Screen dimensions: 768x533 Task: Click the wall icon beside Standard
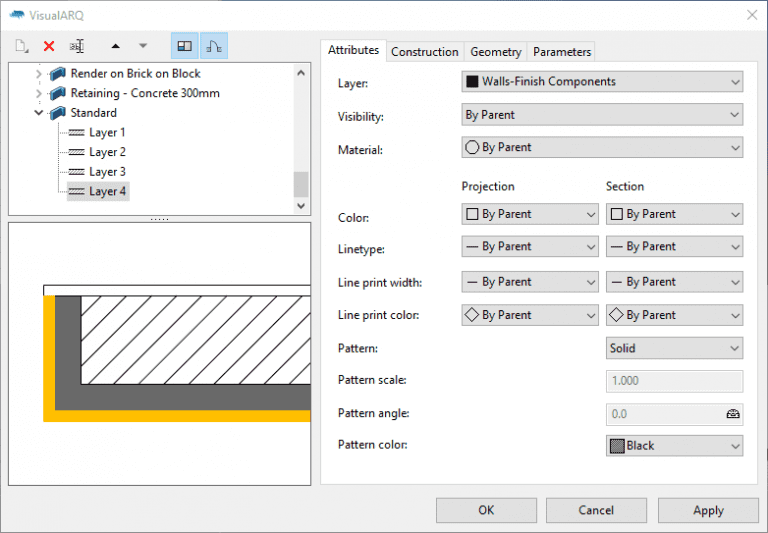point(57,113)
